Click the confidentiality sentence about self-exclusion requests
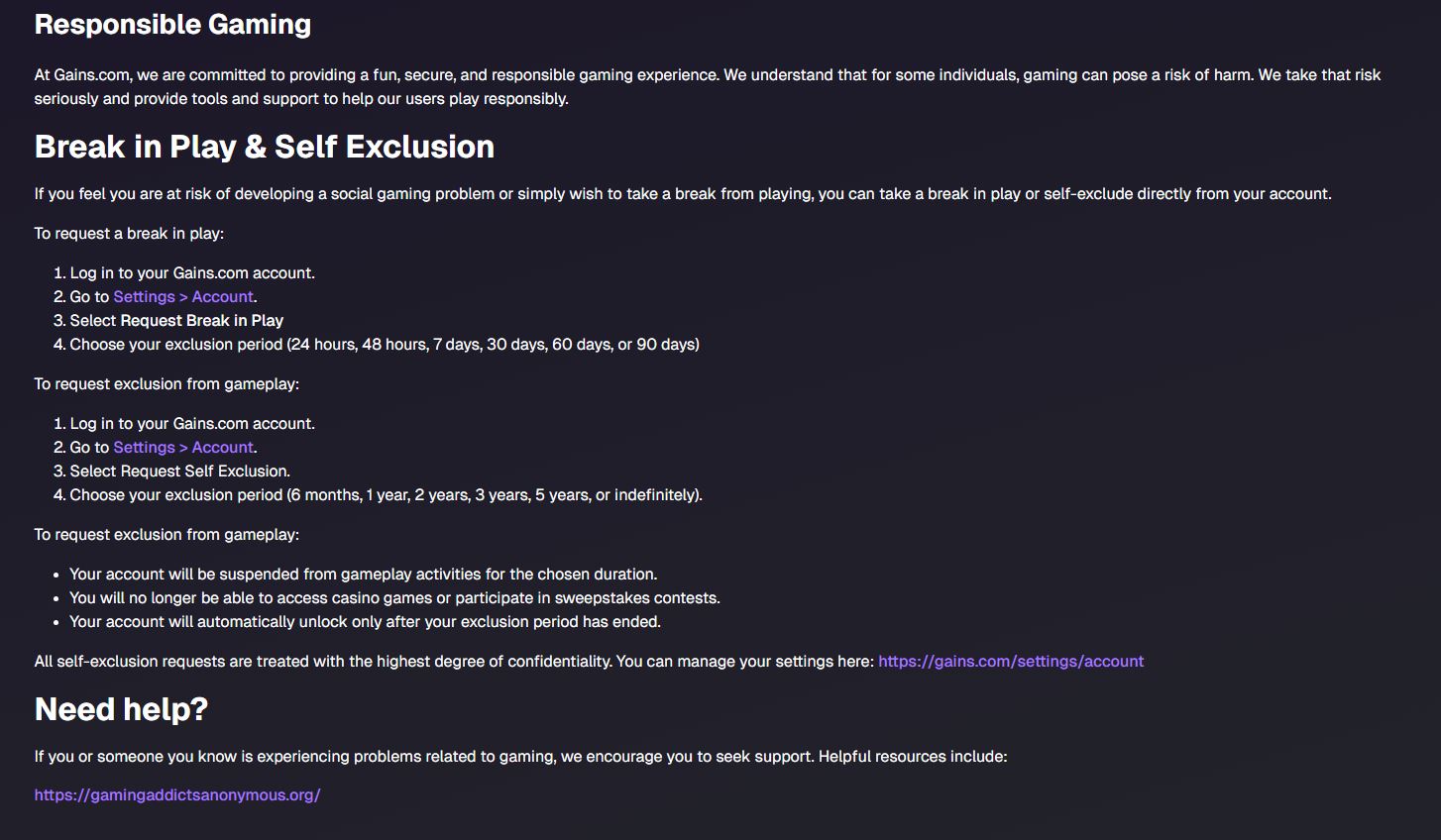 click(454, 662)
